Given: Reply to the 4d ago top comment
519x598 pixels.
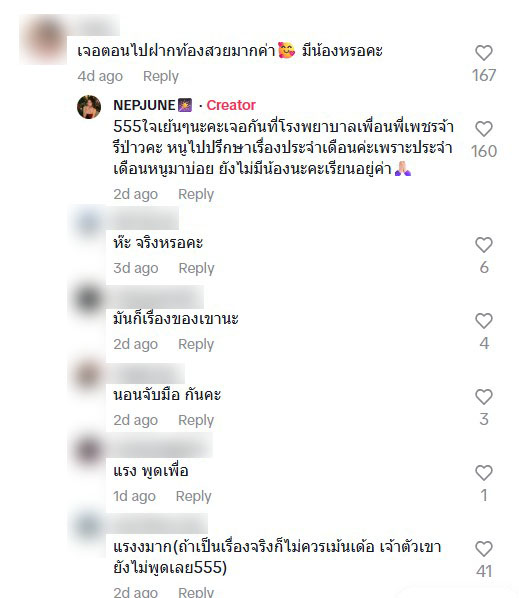Looking at the screenshot, I should point(161,76).
